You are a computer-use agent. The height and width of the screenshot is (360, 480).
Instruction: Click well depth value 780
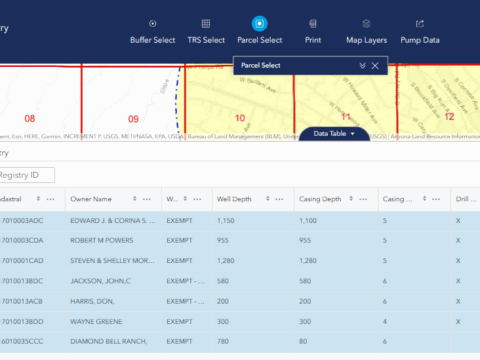pos(223,341)
